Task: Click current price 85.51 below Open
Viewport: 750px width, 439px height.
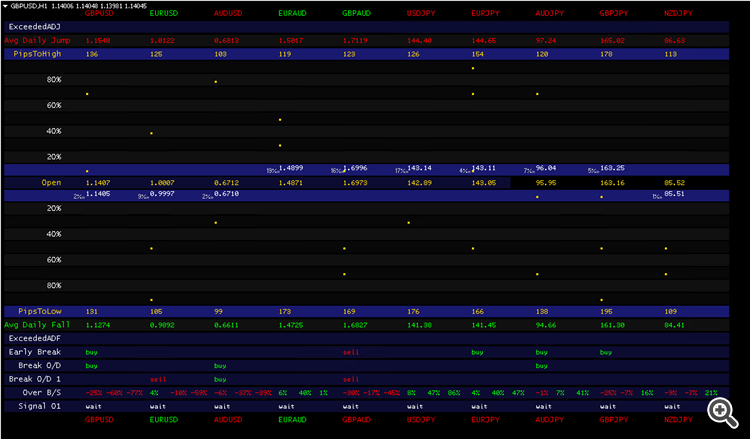Action: (674, 194)
